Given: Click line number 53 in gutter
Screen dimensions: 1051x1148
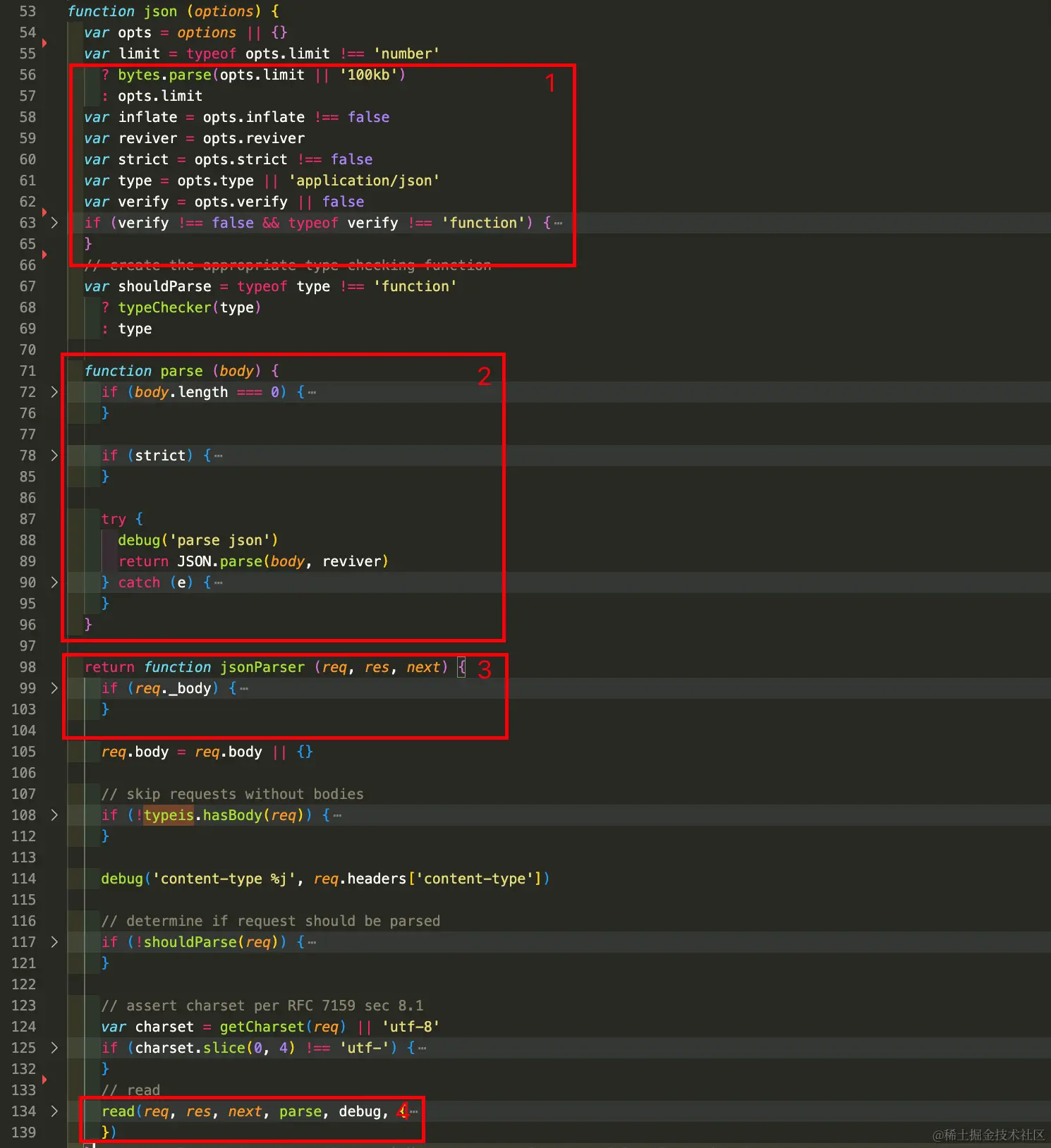Looking at the screenshot, I should (28, 11).
